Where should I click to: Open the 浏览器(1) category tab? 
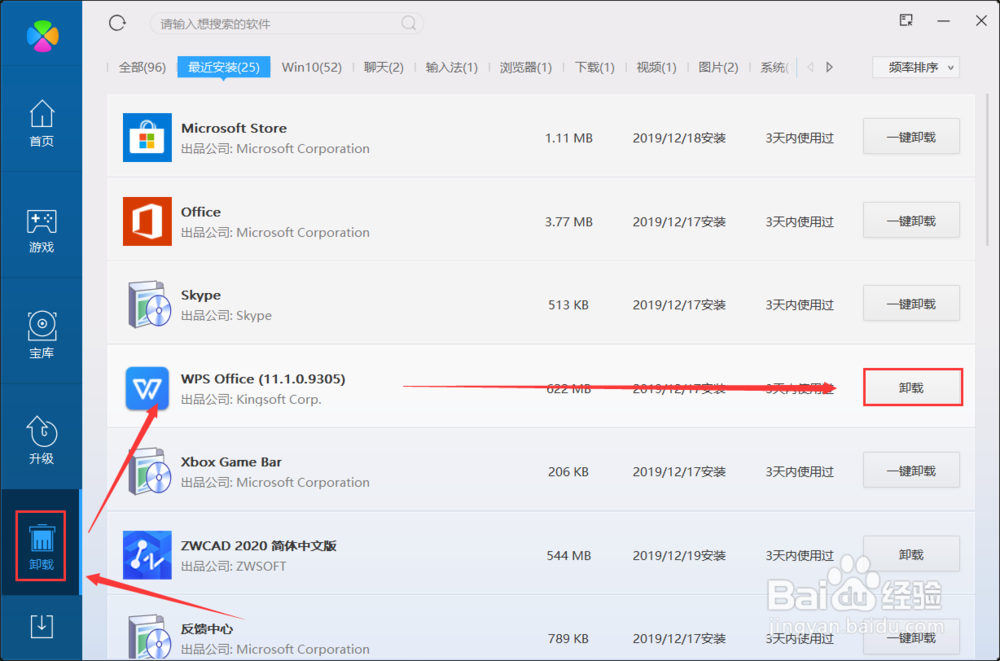[526, 67]
